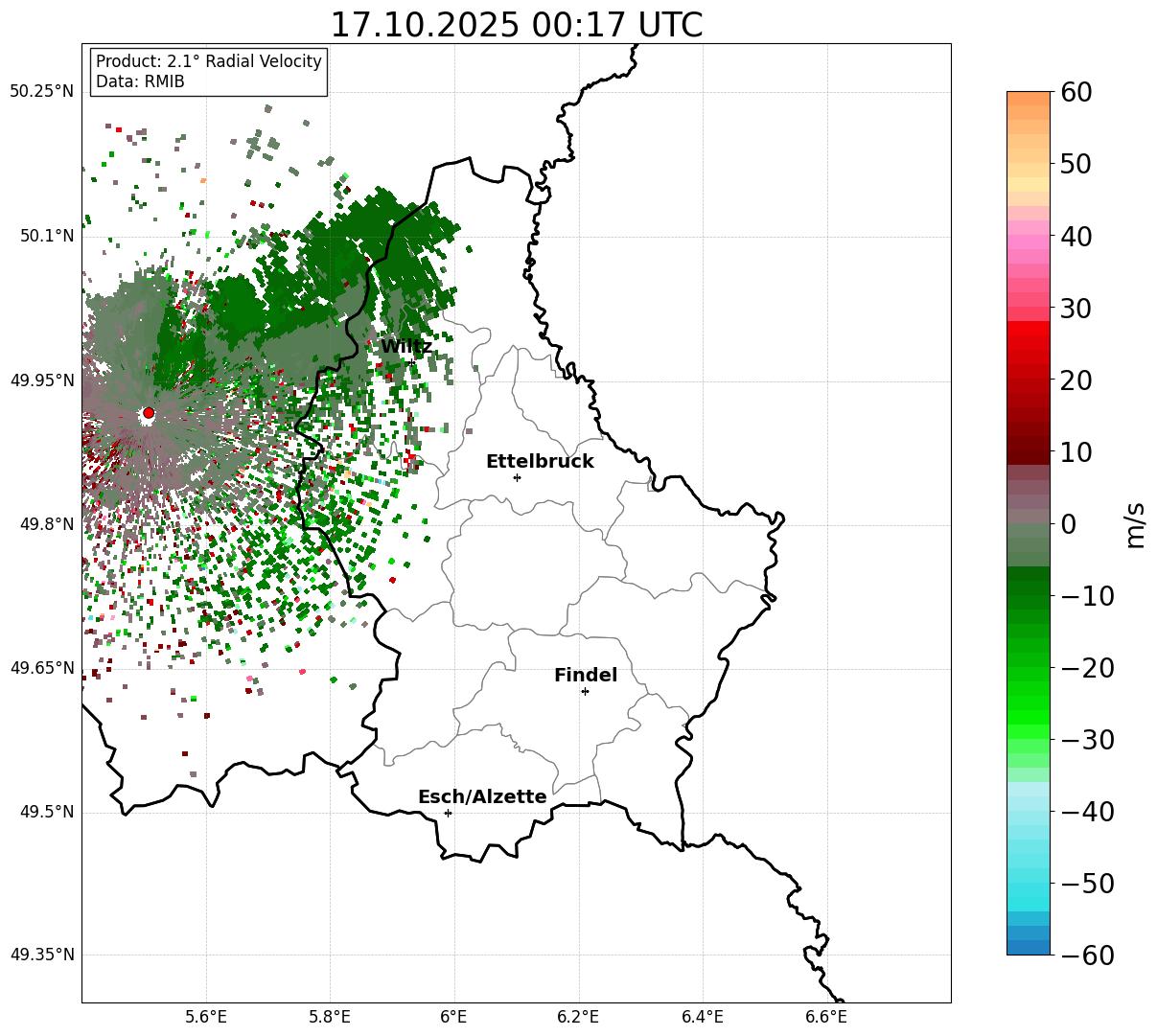Click the 50.1°N latitude label
Viewport: 1157px width, 1036px height.
pyautogui.click(x=47, y=236)
